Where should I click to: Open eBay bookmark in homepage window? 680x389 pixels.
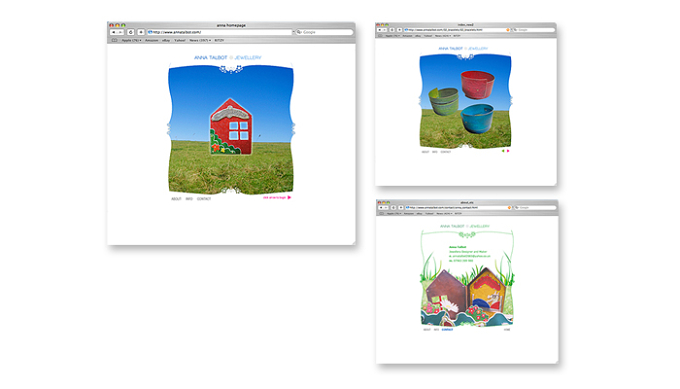pos(166,40)
